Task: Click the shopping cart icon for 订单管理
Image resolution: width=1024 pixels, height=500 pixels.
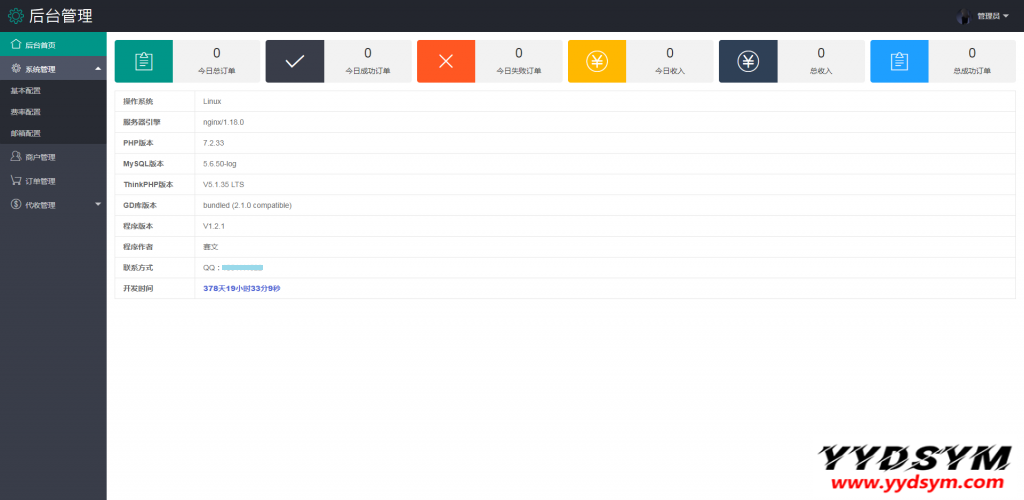Action: [x=16, y=181]
